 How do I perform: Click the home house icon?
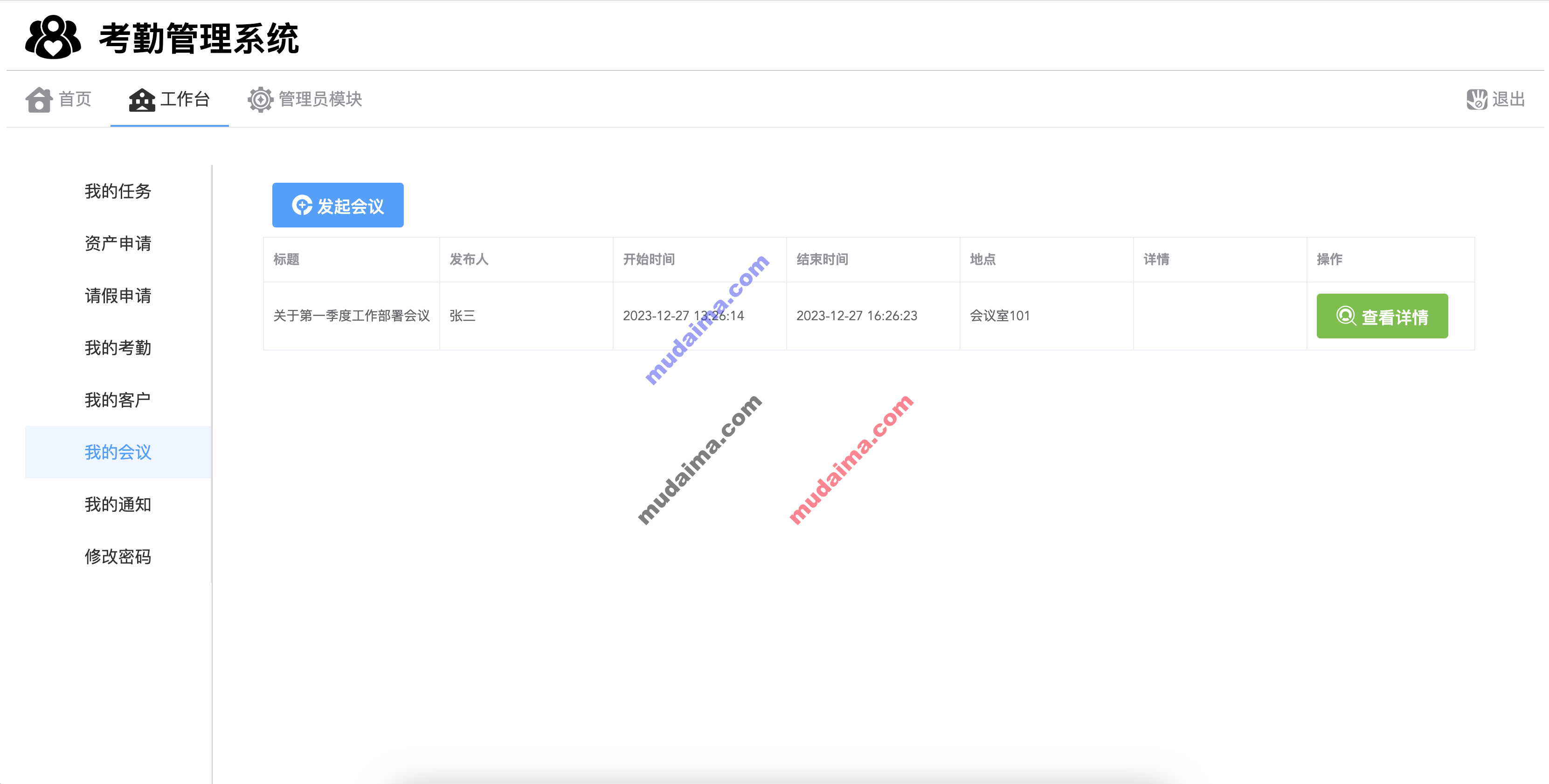39,99
